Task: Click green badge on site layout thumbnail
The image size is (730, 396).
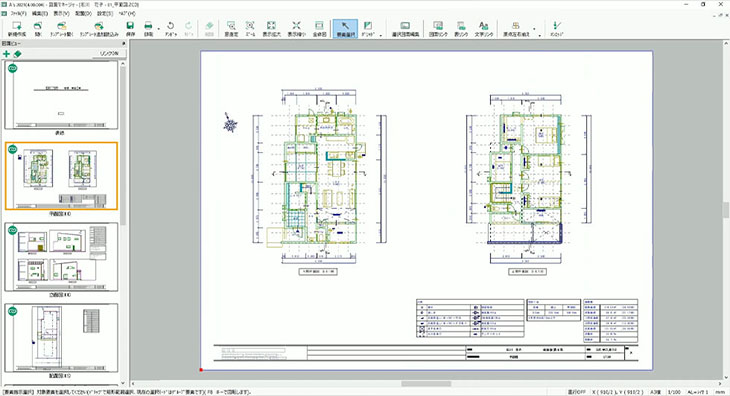Action: [x=13, y=311]
